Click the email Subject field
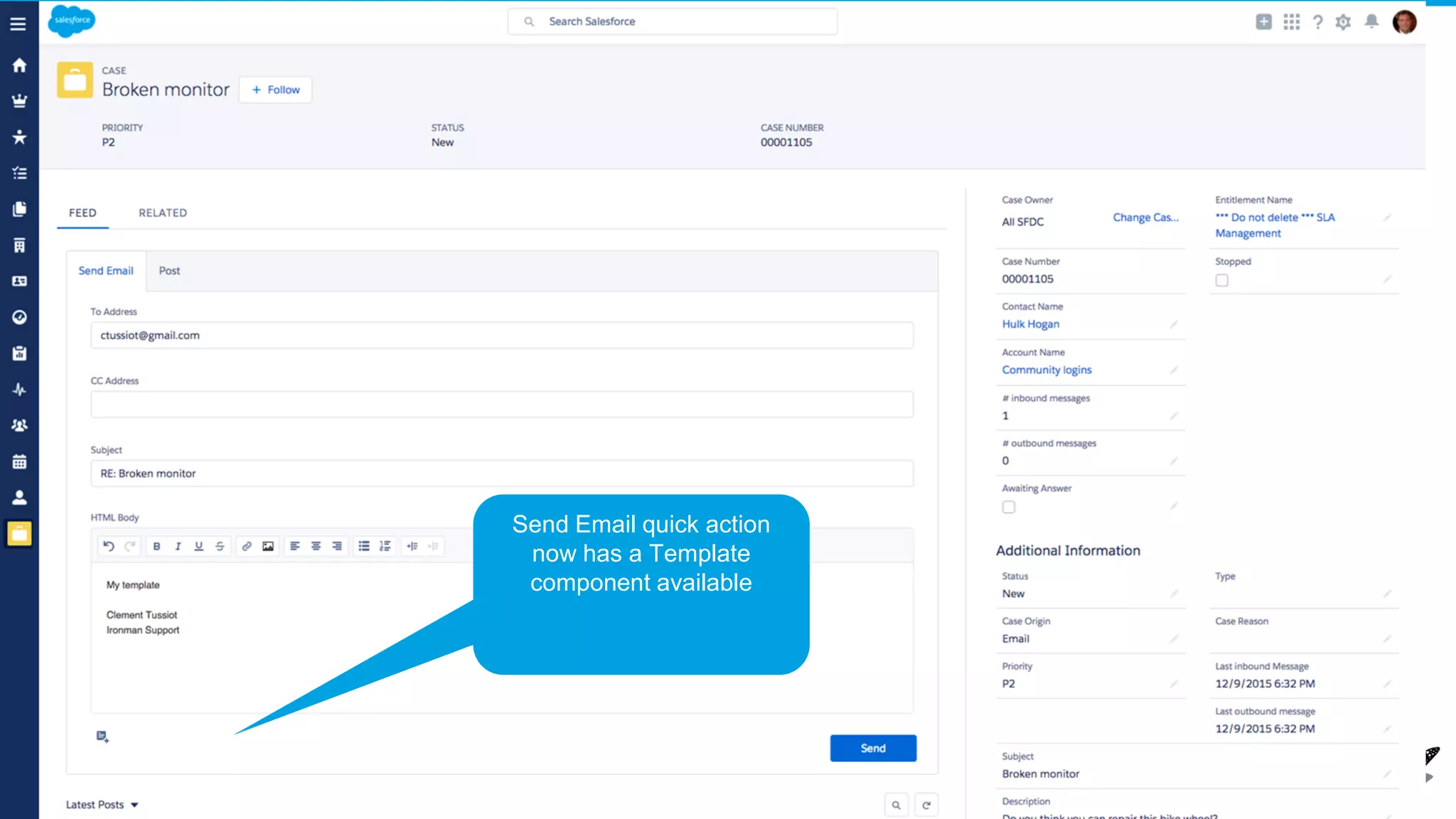Image resolution: width=1456 pixels, height=819 pixels. 502,473
